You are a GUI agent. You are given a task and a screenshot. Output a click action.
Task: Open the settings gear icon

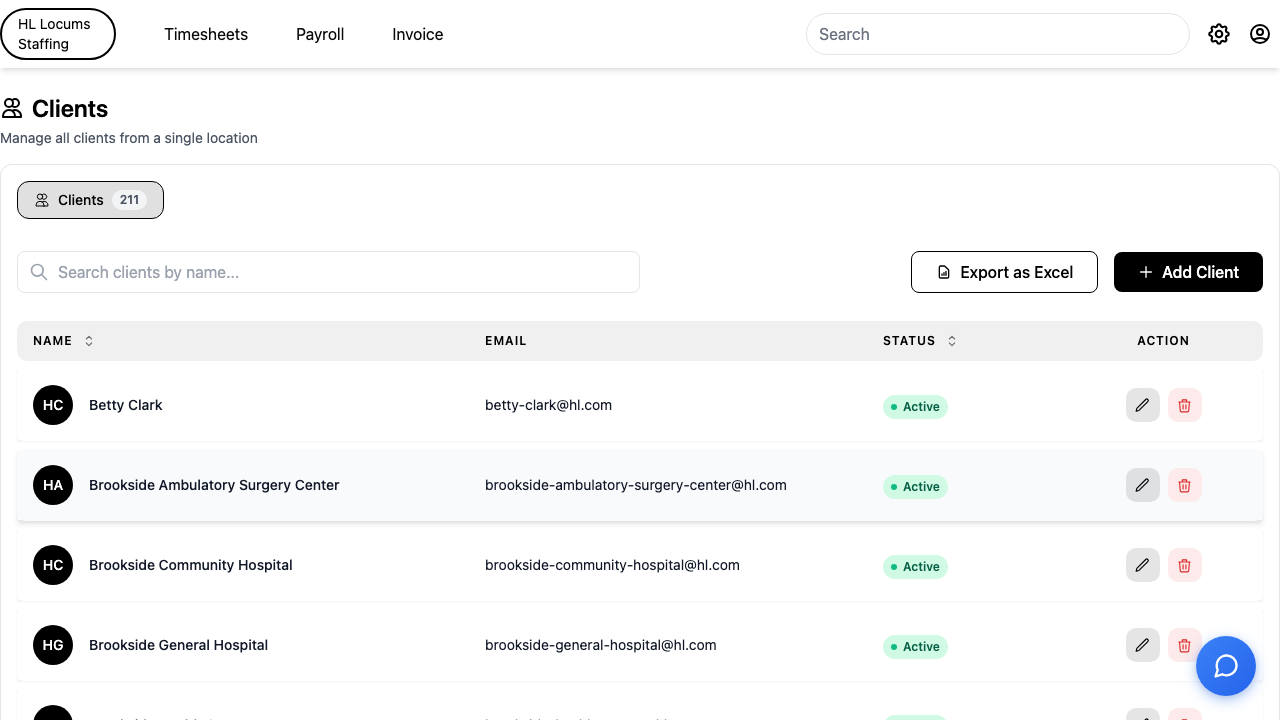point(1219,34)
